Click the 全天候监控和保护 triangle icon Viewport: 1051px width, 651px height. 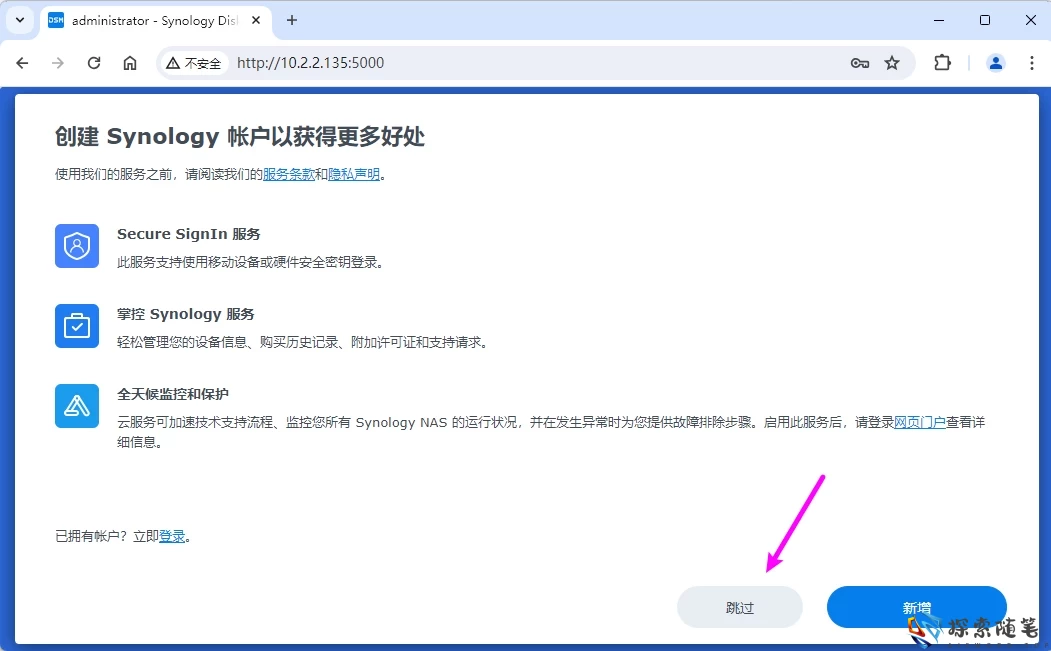pos(76,405)
